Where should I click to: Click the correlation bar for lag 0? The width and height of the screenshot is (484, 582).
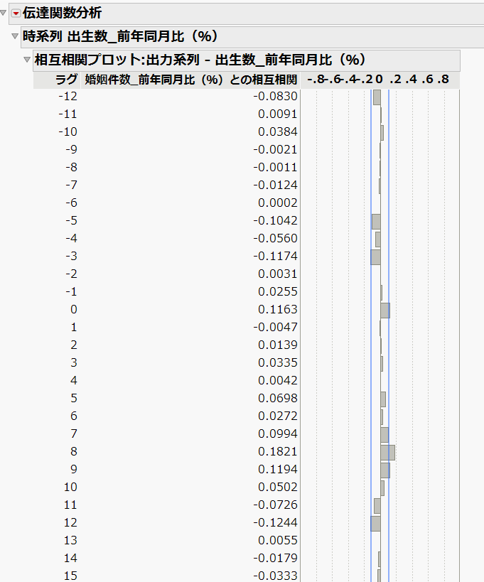(385, 311)
